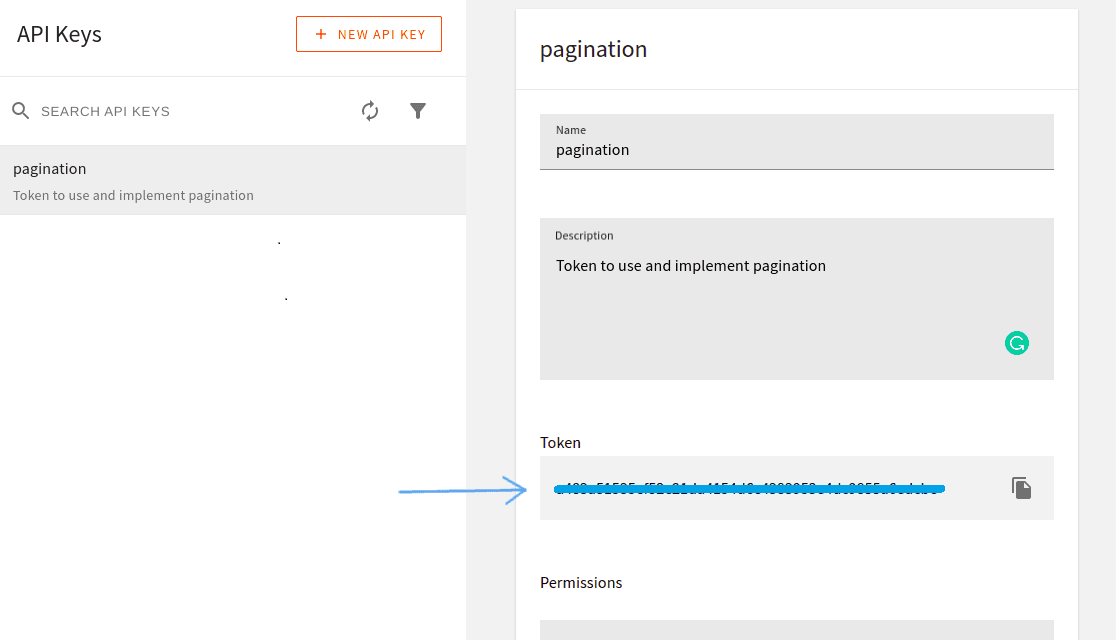Click the plus icon on New API Key
1116x640 pixels.
(x=320, y=34)
